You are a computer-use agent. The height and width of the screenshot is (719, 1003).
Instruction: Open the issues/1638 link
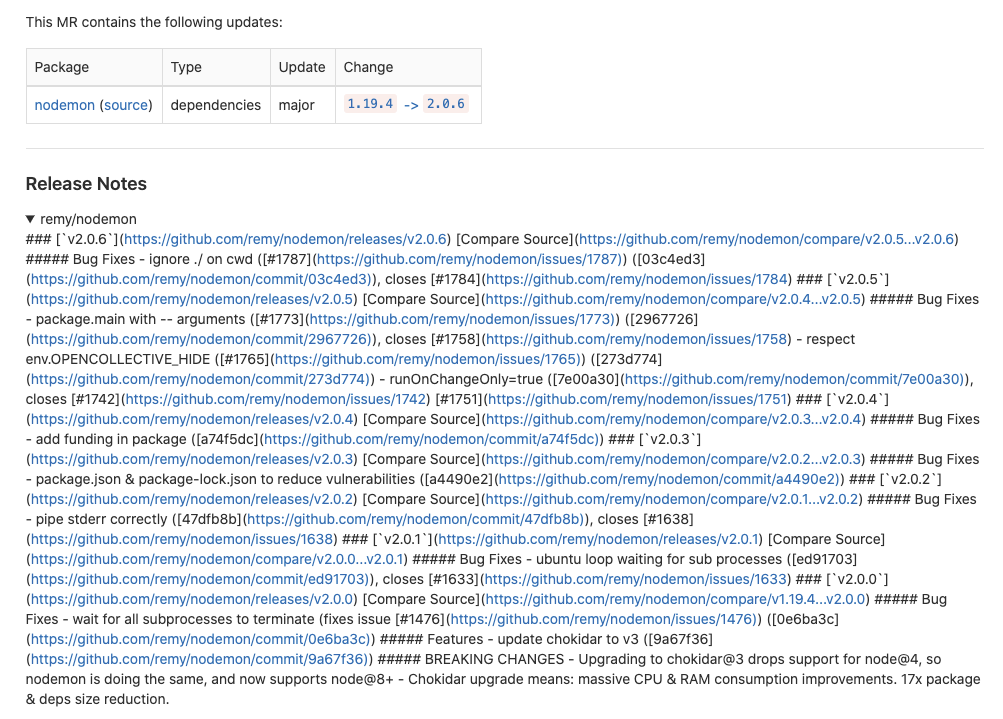[x=182, y=539]
